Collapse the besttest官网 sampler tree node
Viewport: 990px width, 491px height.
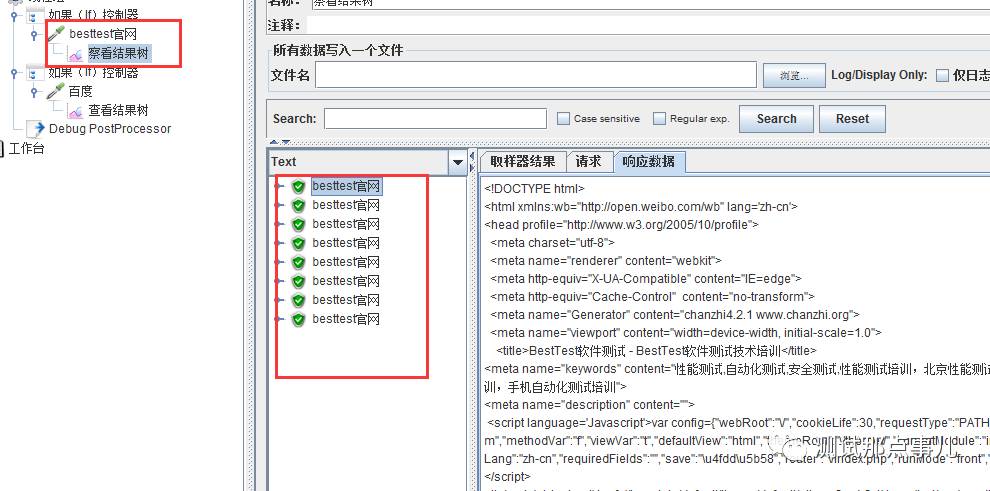point(35,35)
